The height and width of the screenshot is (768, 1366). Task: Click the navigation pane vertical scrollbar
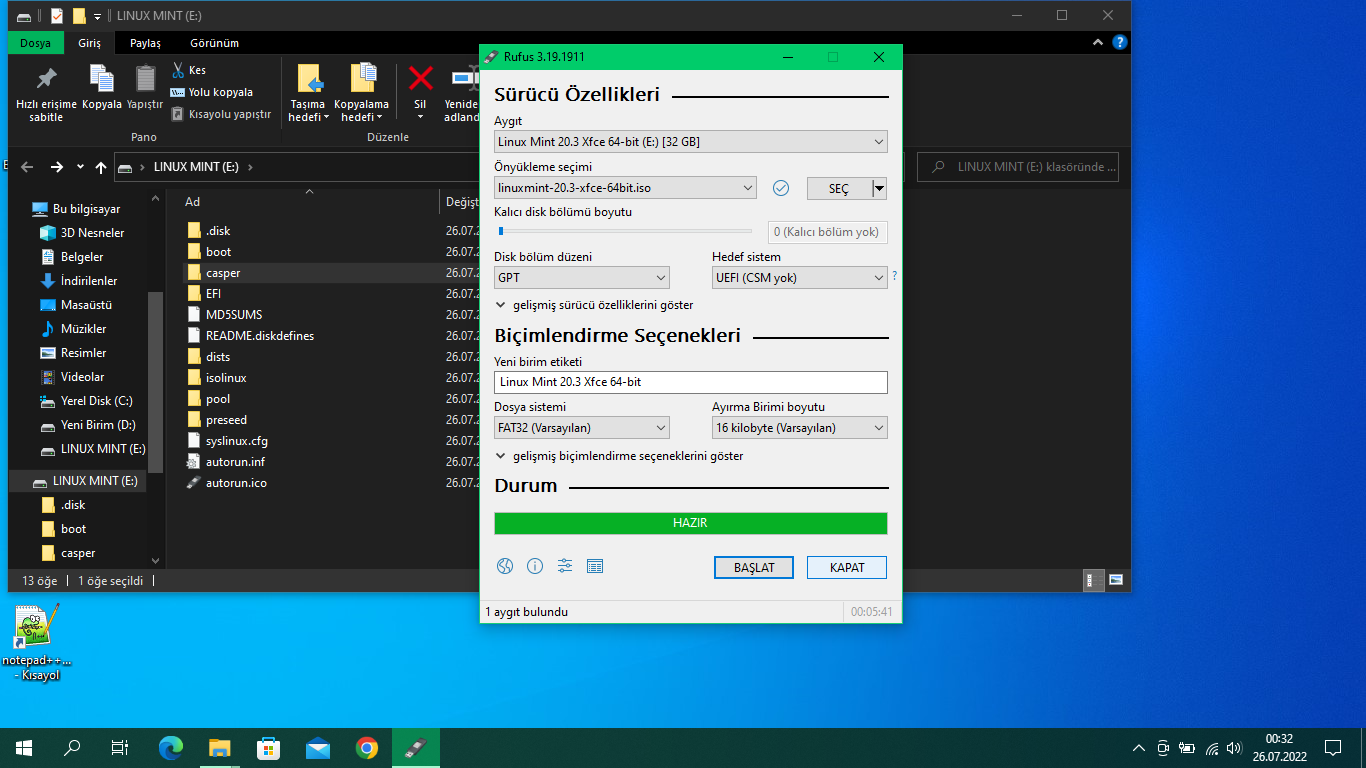coord(155,380)
